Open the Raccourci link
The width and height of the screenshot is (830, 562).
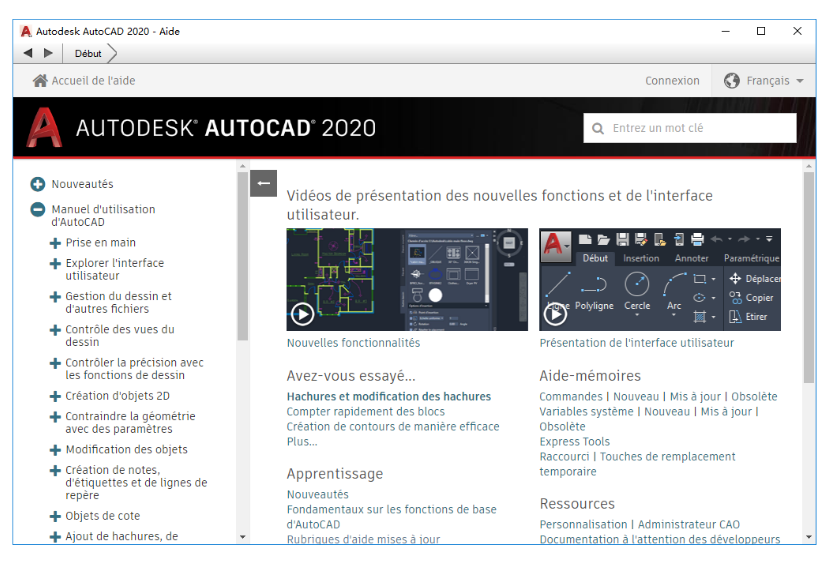[564, 457]
